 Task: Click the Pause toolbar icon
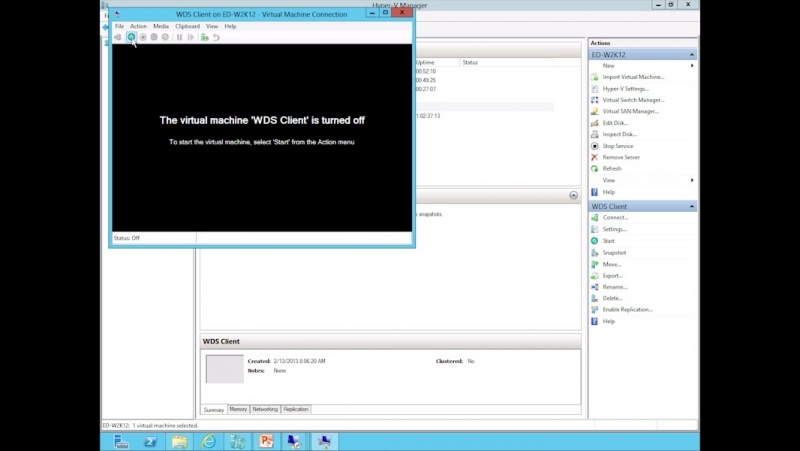pos(179,37)
